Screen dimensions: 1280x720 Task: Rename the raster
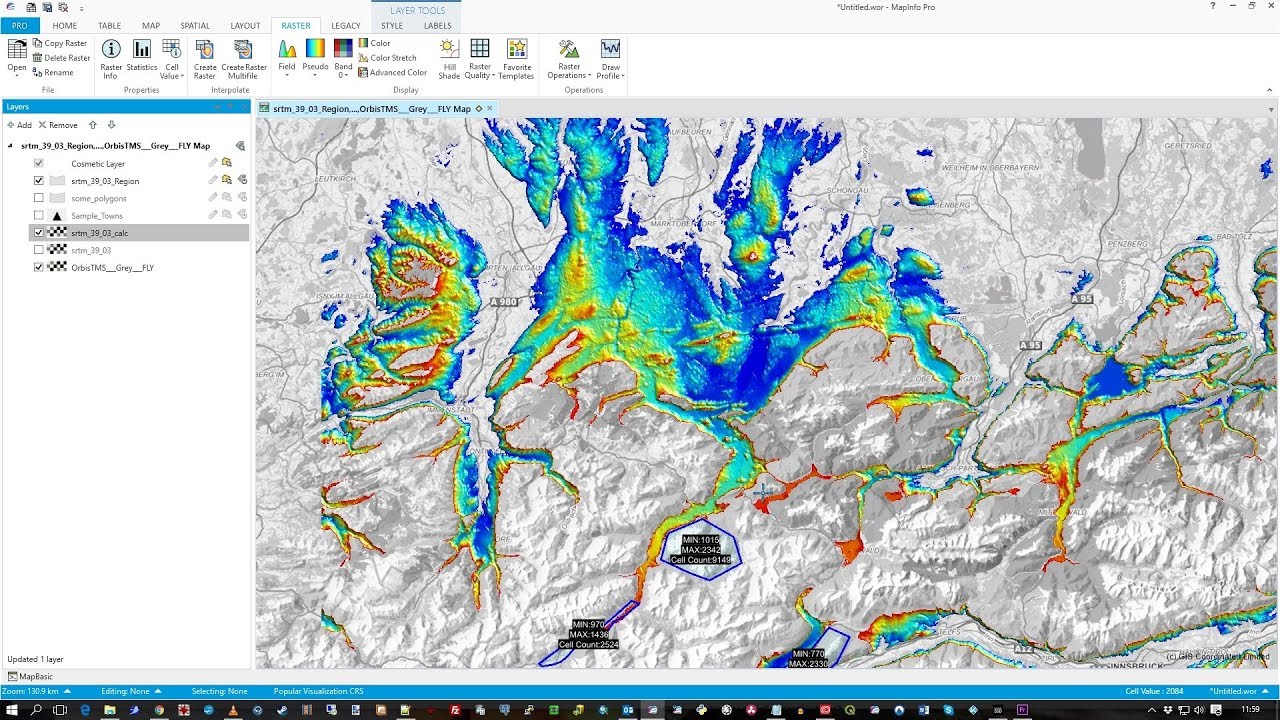coord(53,73)
